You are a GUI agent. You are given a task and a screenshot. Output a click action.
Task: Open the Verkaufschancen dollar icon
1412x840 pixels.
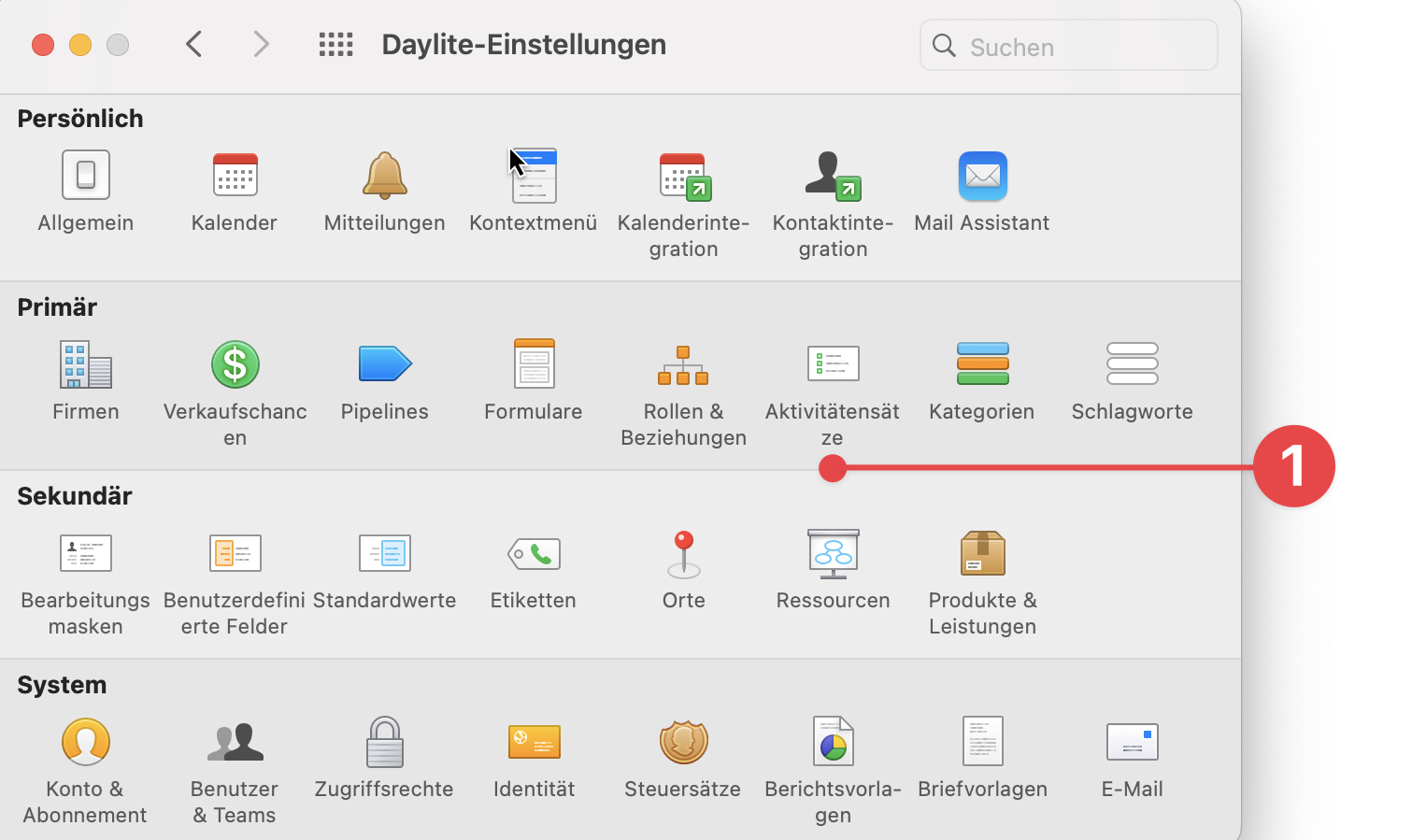(235, 364)
